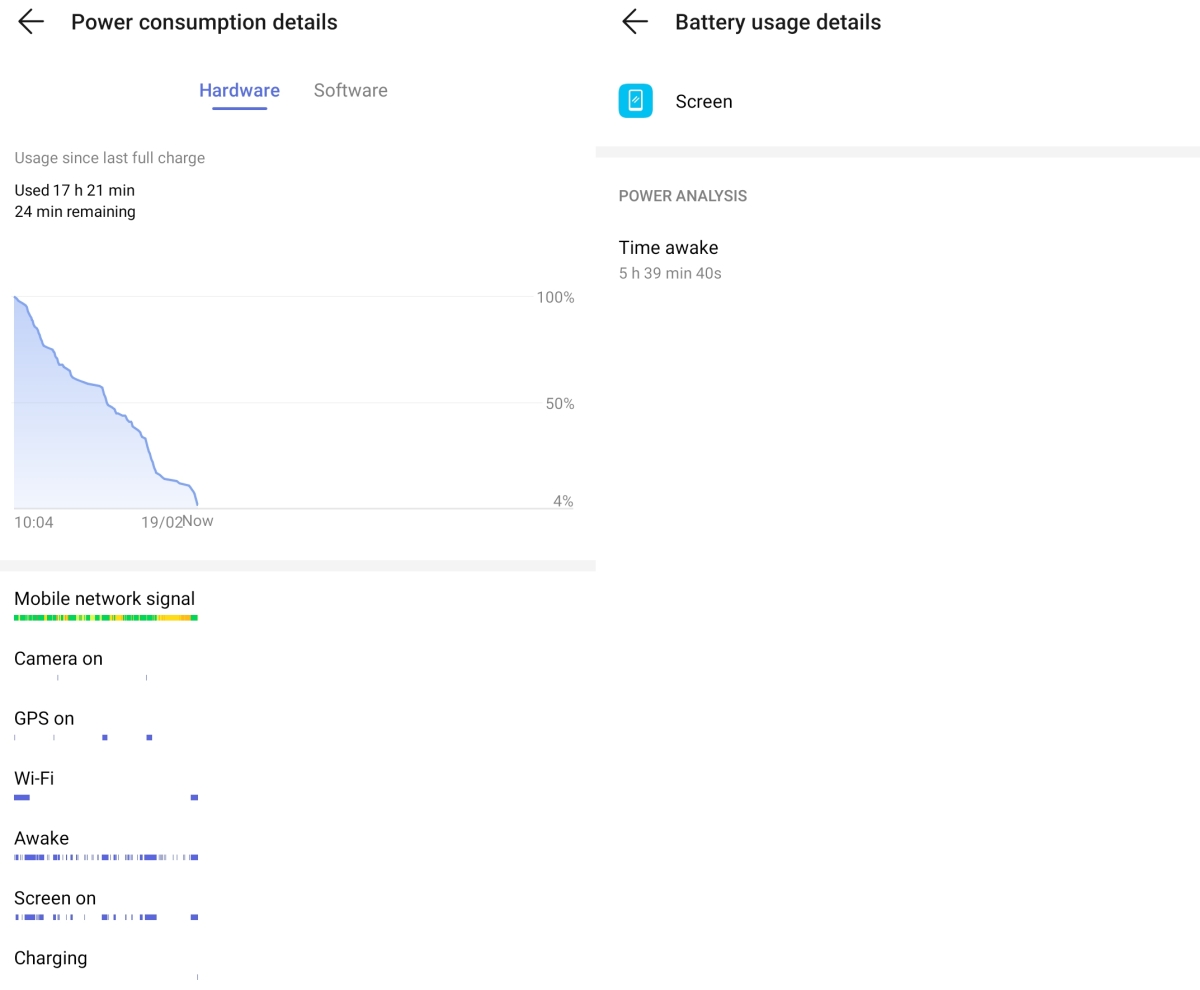This screenshot has width=1200, height=990.
Task: Tap the Screen label text
Action: pyautogui.click(x=703, y=102)
